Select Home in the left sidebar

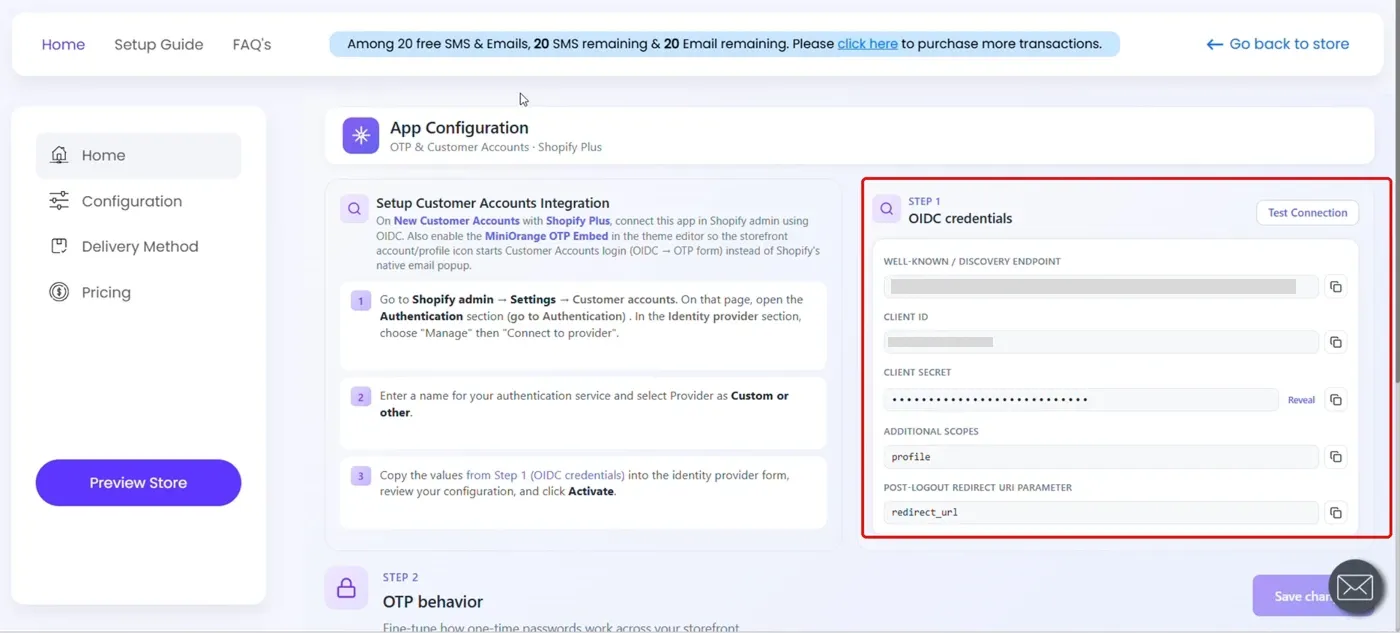coord(139,155)
